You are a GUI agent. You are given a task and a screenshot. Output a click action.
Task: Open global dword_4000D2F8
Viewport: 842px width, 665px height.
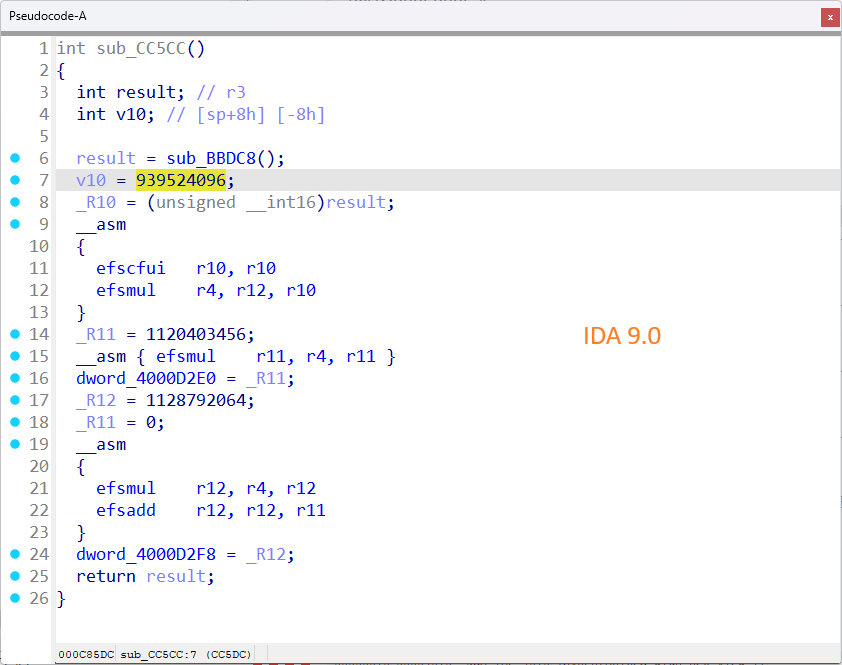[146, 554]
